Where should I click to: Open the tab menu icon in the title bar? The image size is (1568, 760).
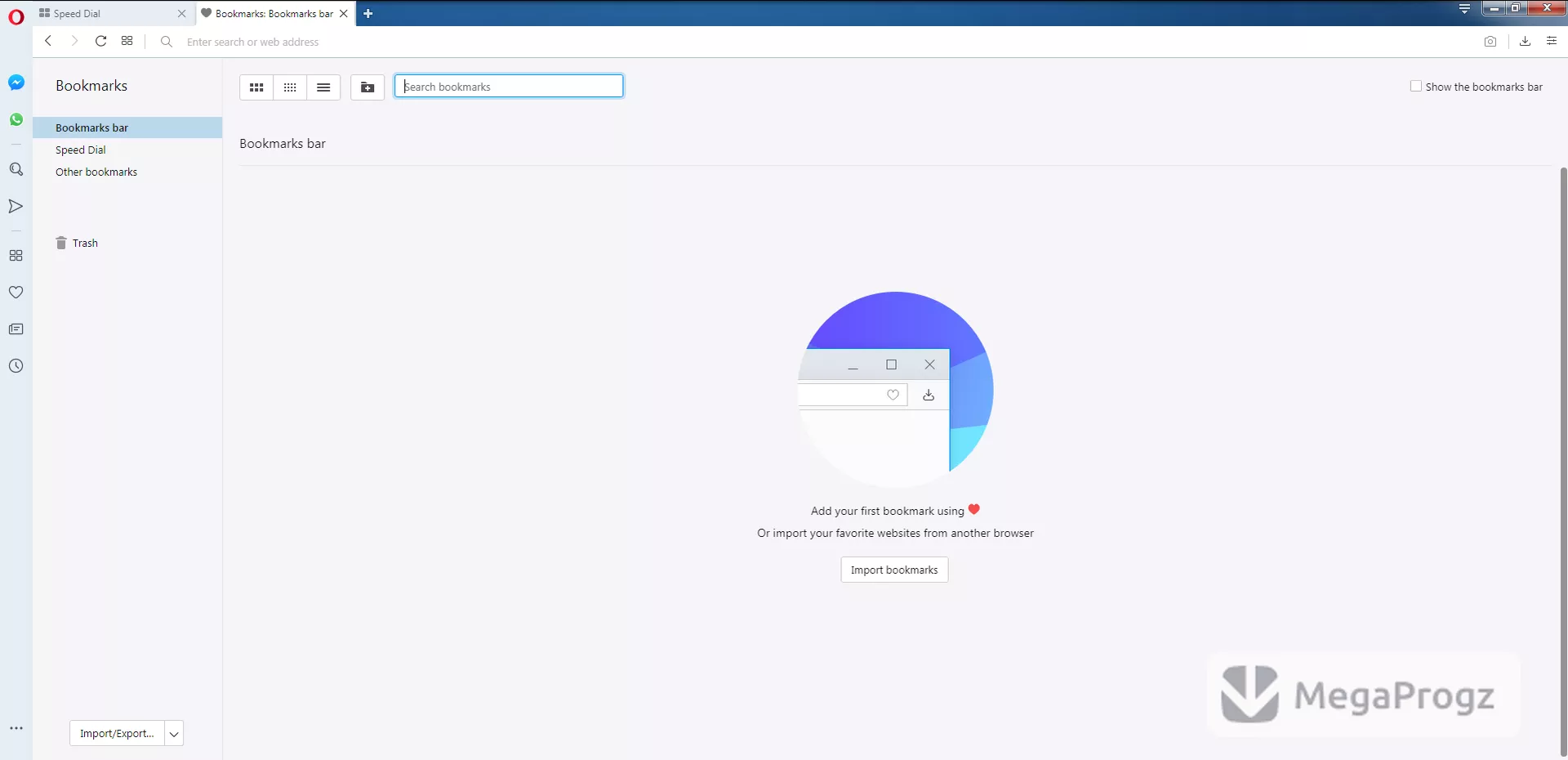point(1464,9)
